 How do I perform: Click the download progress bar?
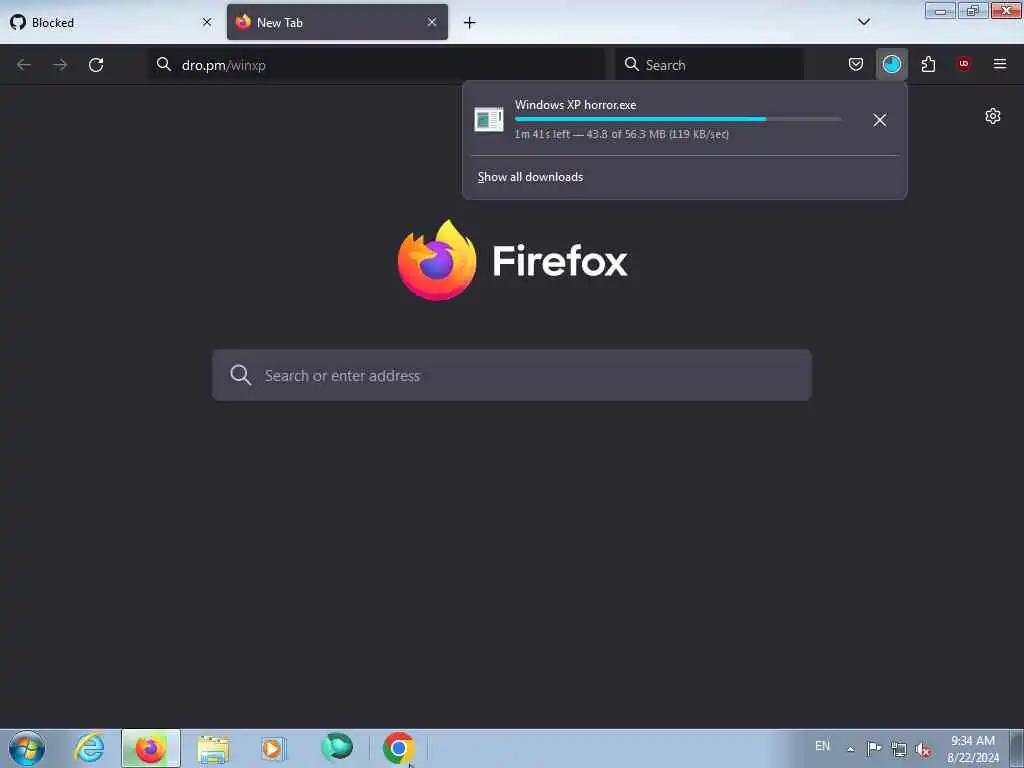[678, 119]
